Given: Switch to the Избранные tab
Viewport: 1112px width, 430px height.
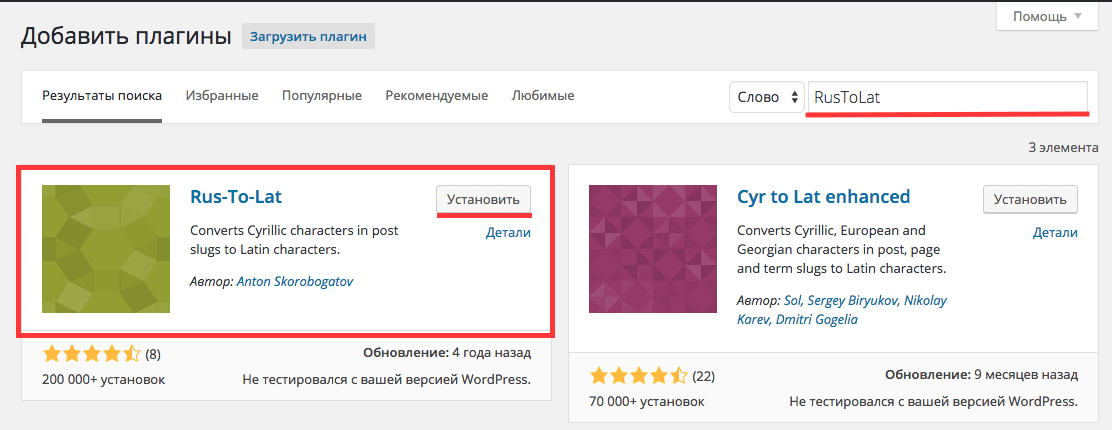Looking at the screenshot, I should point(222,96).
